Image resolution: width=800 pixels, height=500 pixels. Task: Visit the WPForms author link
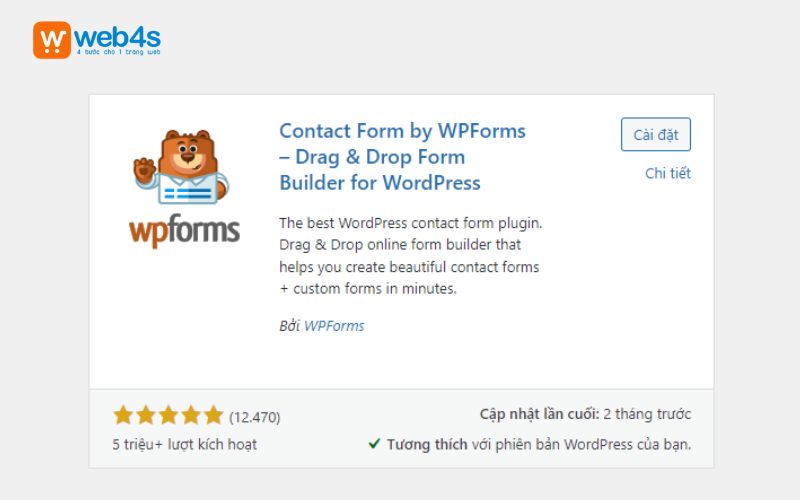334,325
